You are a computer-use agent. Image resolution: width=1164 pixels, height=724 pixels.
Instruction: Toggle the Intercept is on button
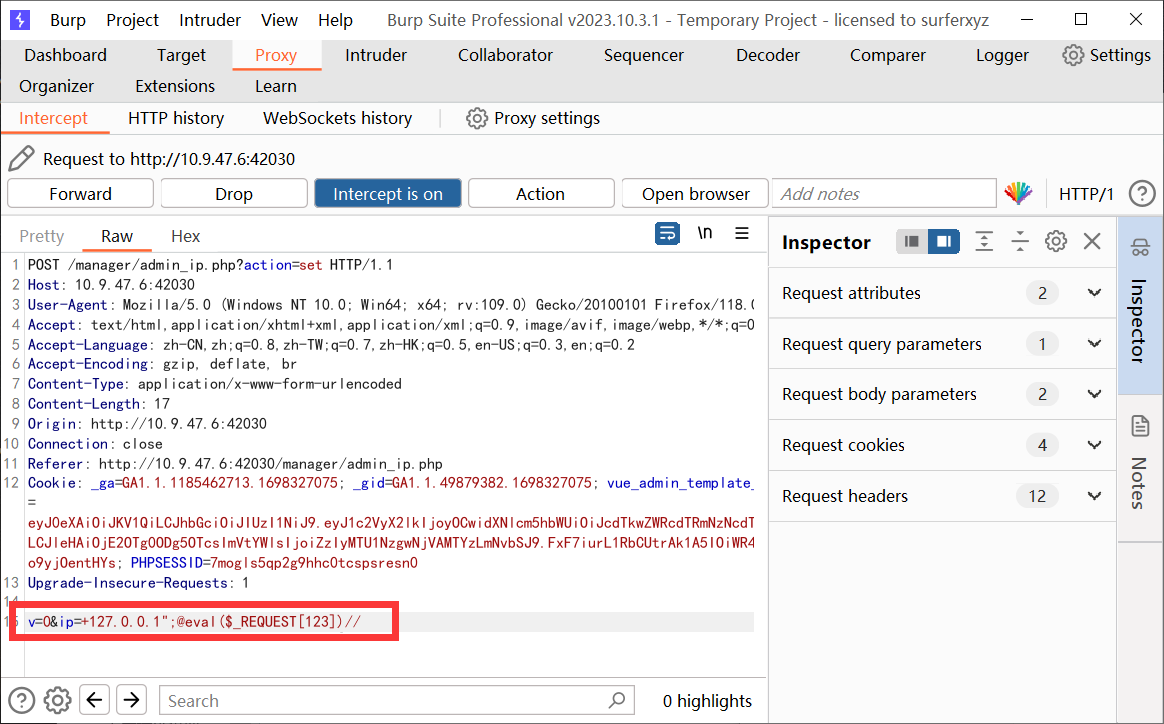[388, 194]
